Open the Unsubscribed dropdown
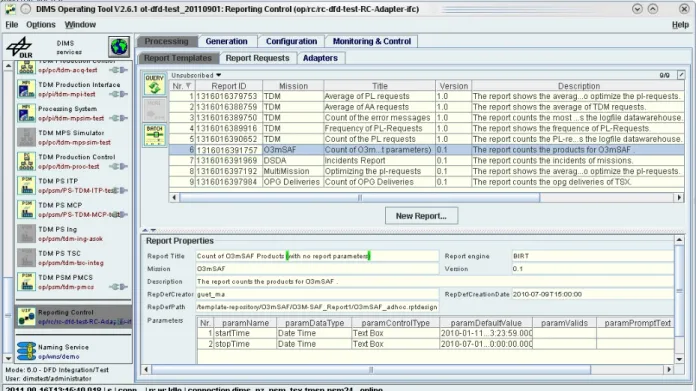Screen dimensions: 696x391 pyautogui.click(x=196, y=75)
